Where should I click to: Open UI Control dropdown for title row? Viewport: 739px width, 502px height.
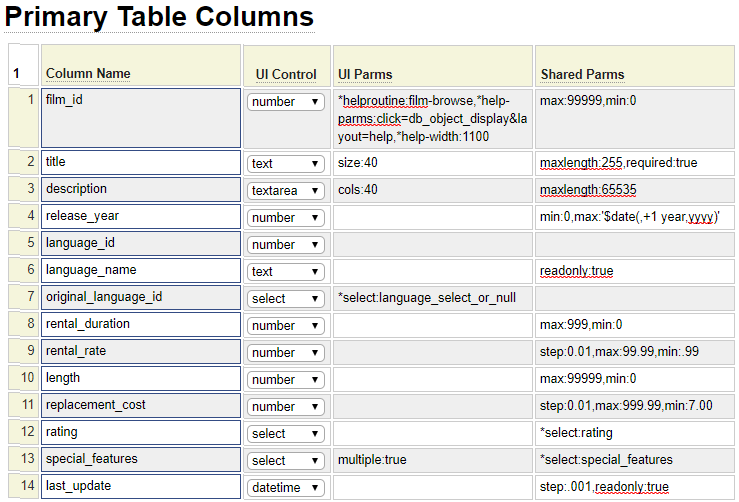click(285, 164)
